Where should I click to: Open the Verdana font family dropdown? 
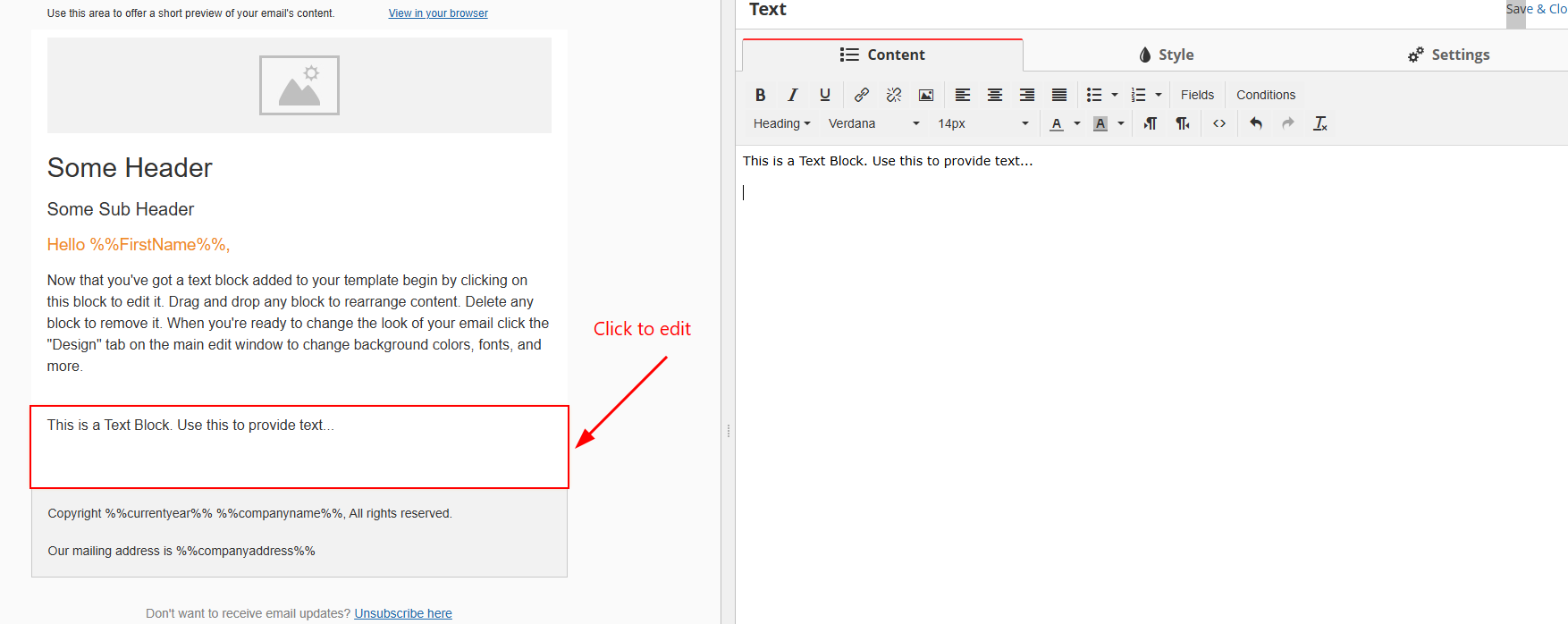point(873,123)
